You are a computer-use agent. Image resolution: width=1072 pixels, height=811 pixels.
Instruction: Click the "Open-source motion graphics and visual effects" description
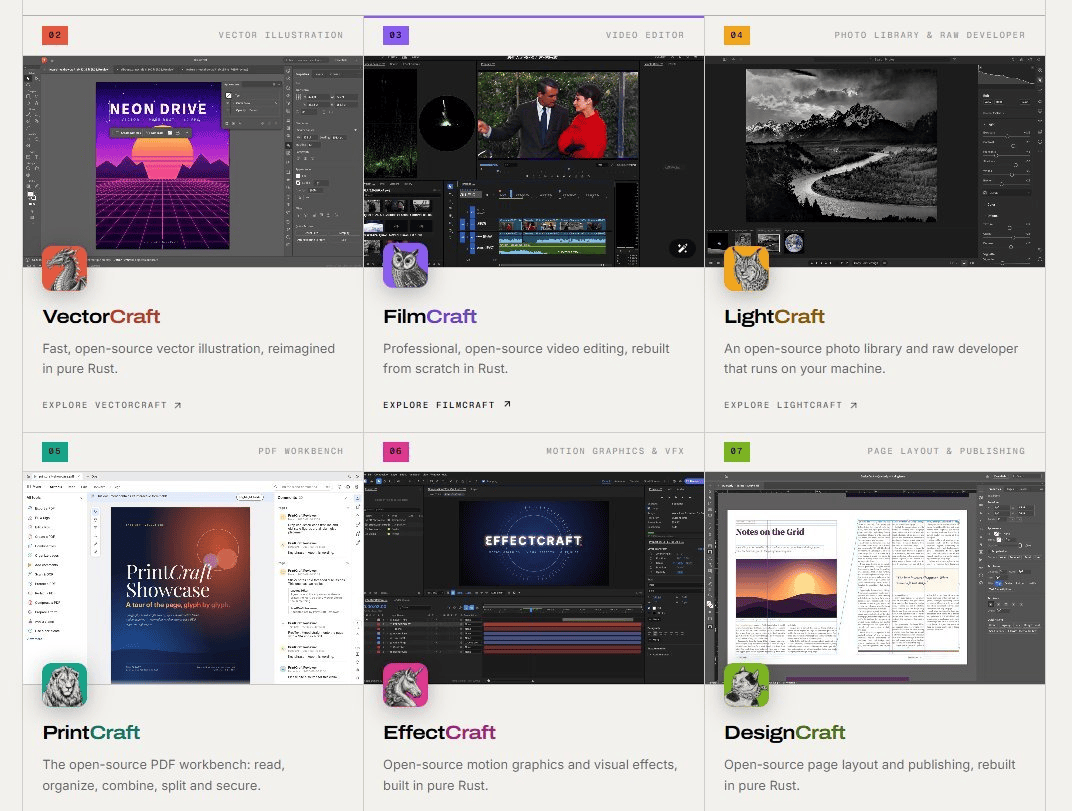pos(531,775)
